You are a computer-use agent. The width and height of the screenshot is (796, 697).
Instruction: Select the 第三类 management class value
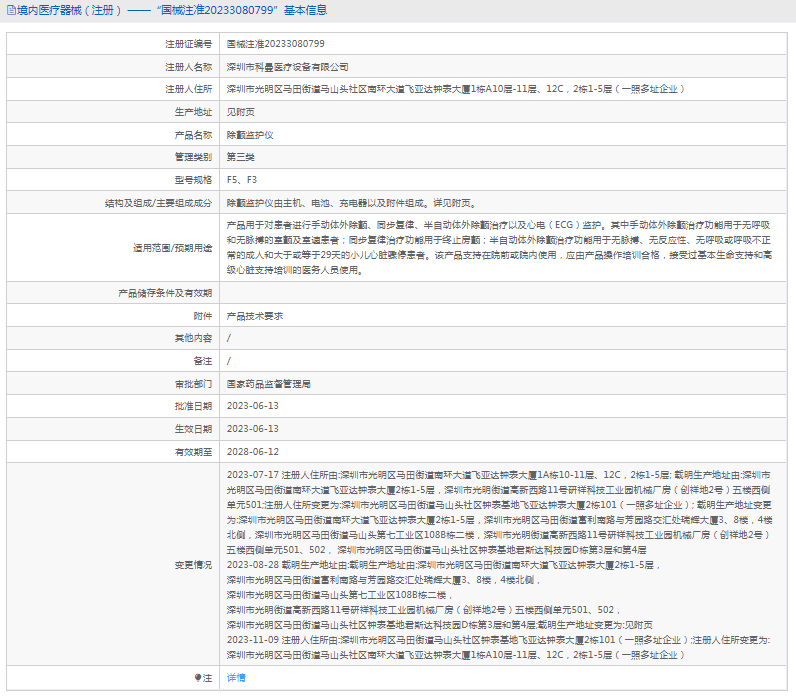241,157
